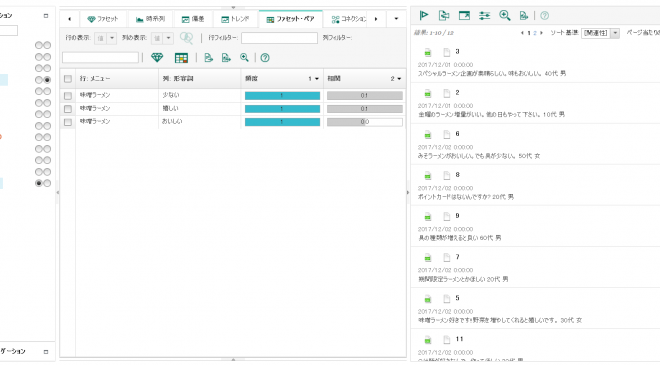Open the 行の表示 dropdown arrow
The image size is (660, 365).
[112, 38]
